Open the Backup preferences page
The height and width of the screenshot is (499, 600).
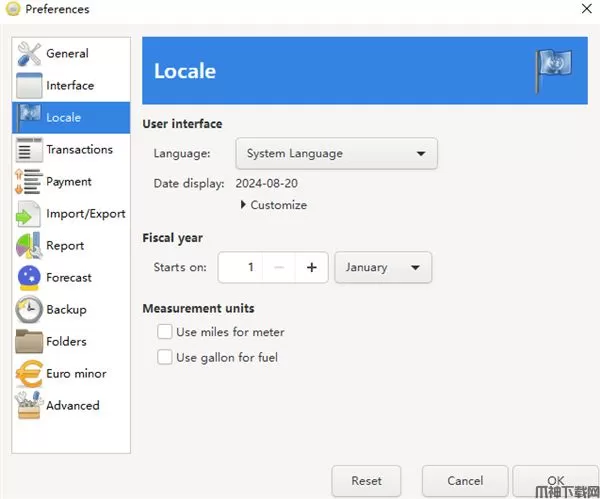pos(71,310)
